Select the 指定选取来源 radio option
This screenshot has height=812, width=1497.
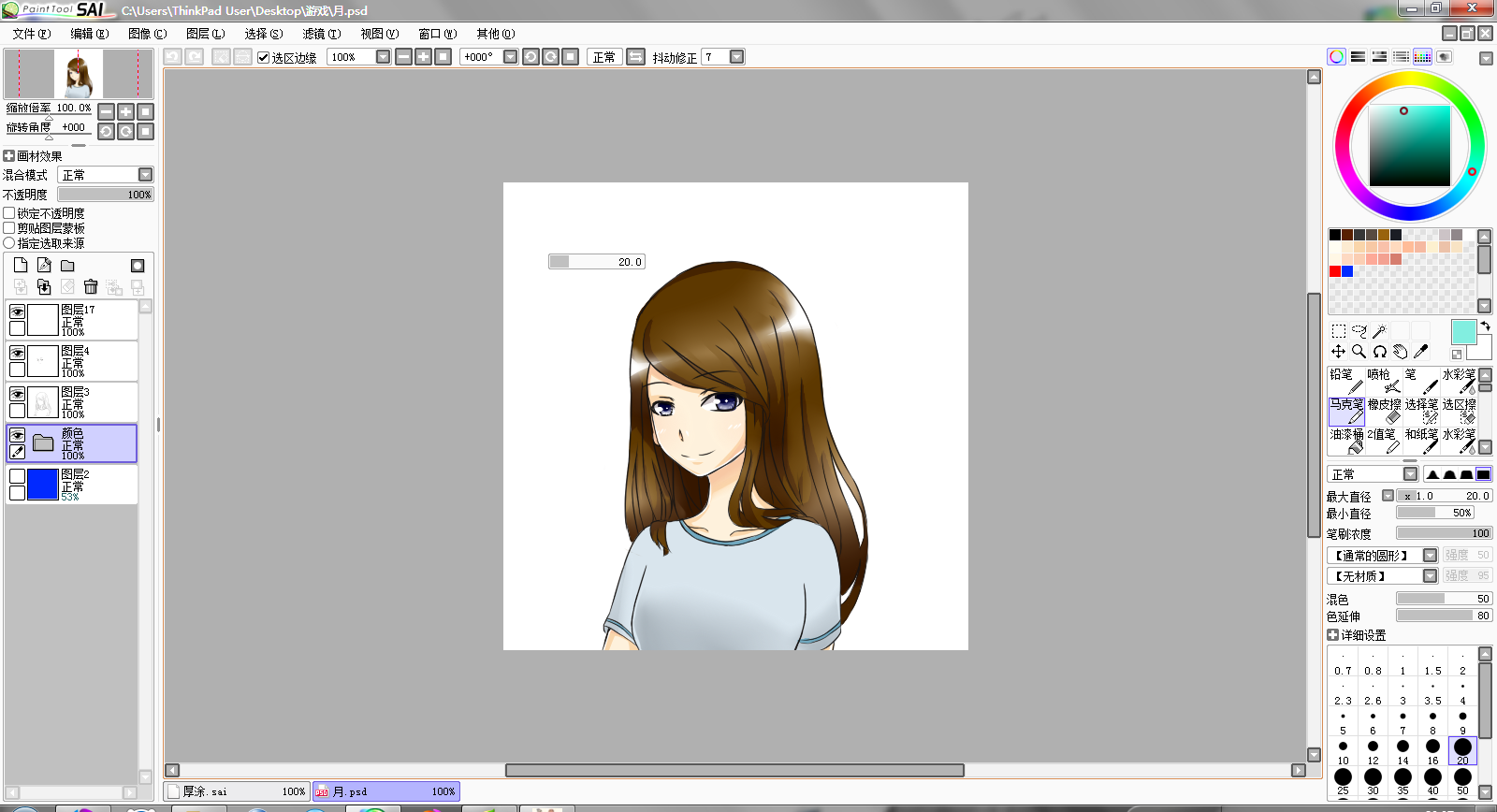point(9,243)
